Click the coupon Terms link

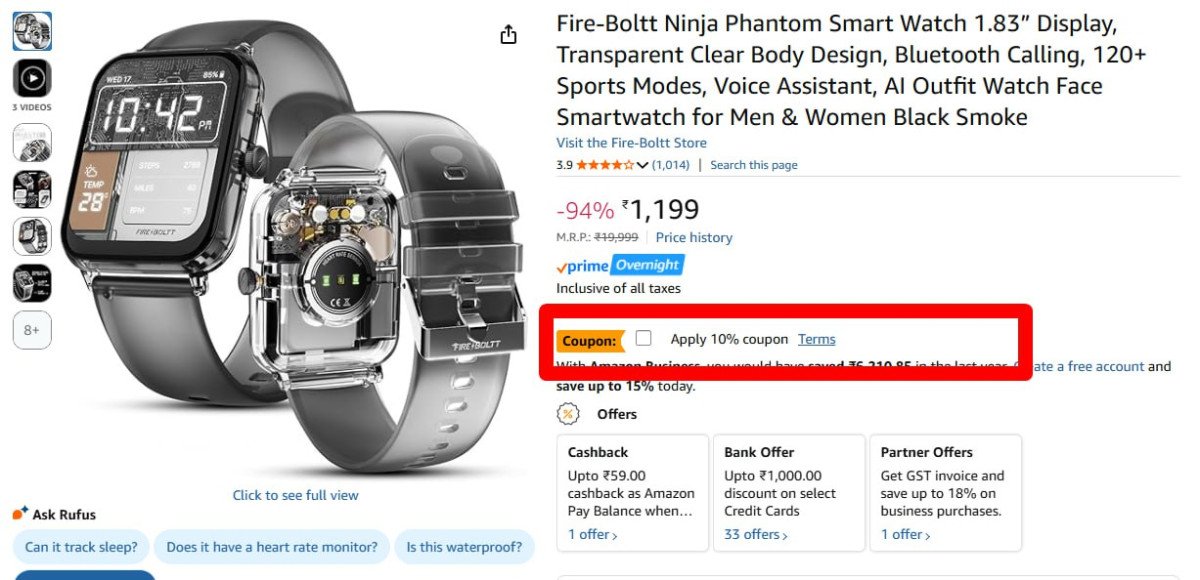tap(816, 339)
